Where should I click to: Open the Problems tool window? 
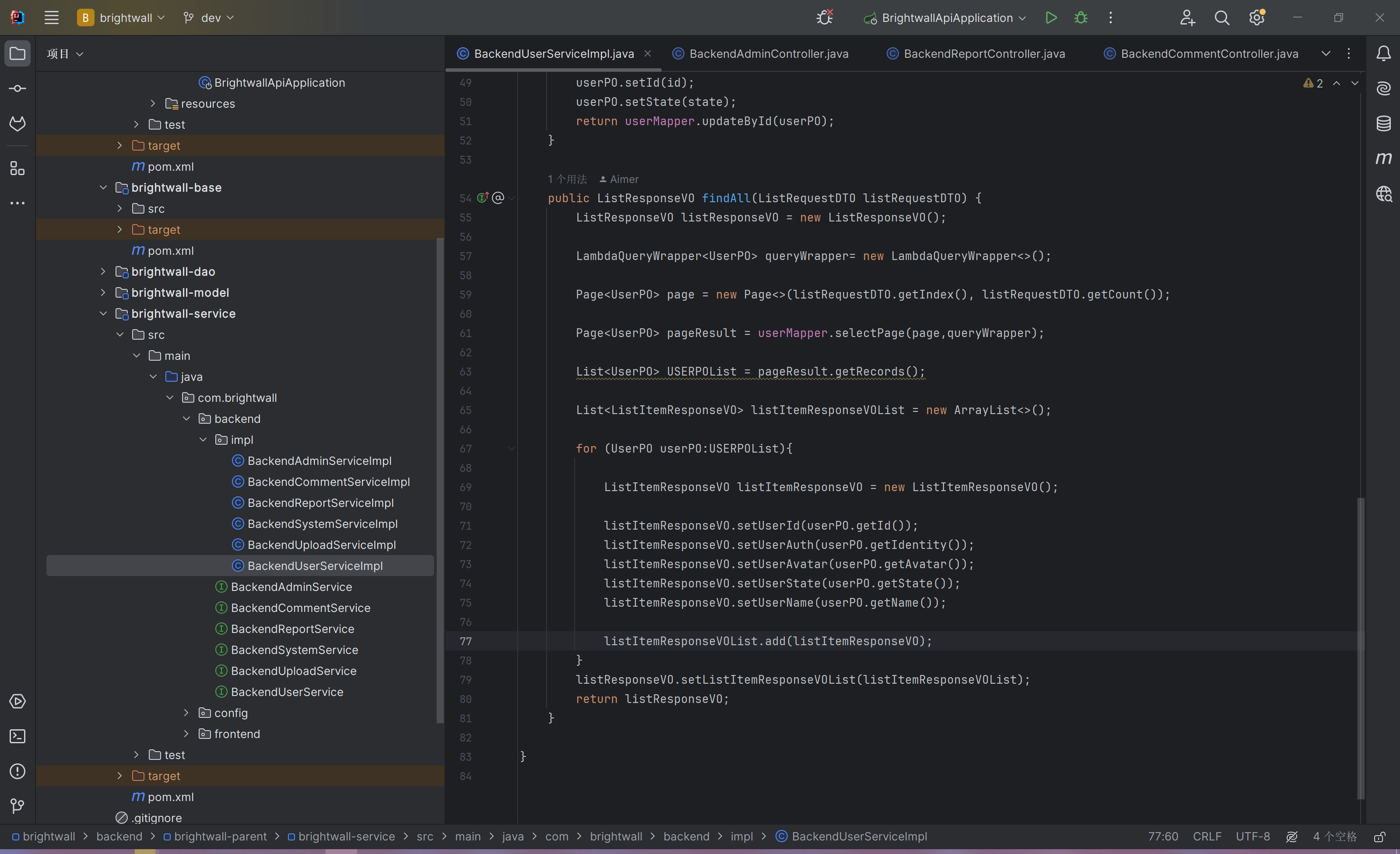coord(18,771)
